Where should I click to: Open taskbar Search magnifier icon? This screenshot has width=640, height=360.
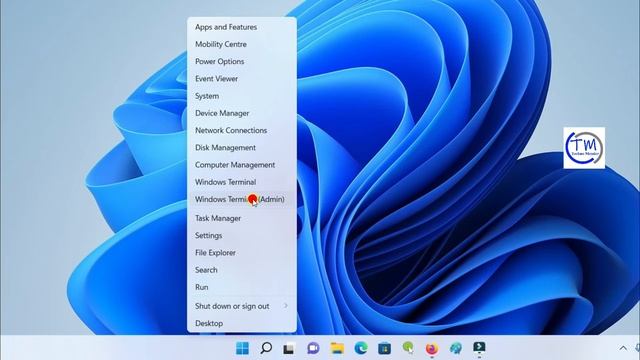[266, 348]
